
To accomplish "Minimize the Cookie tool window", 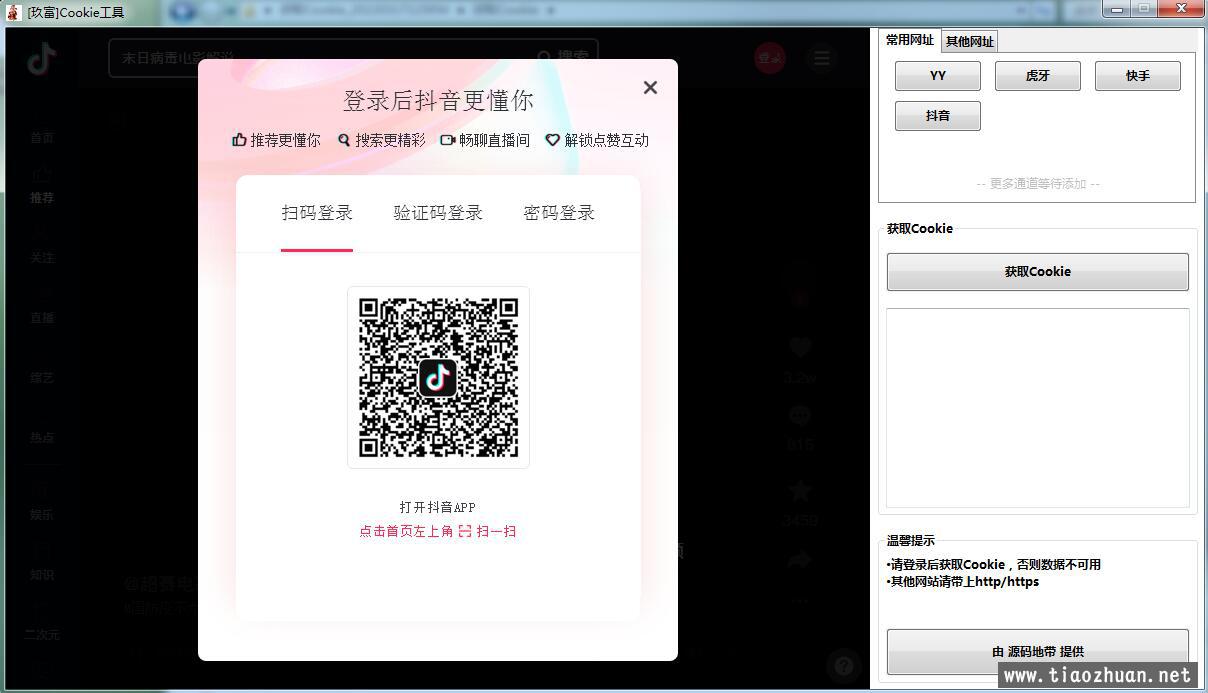I will pyautogui.click(x=1118, y=9).
